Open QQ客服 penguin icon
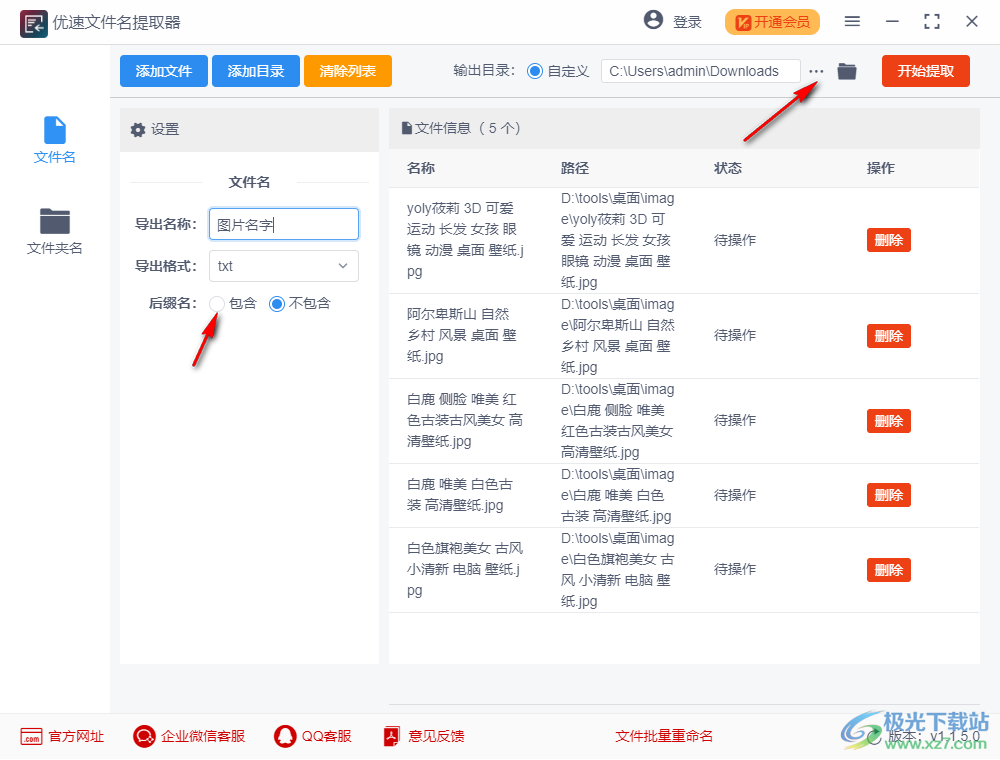This screenshot has height=760, width=1000. coord(285,737)
